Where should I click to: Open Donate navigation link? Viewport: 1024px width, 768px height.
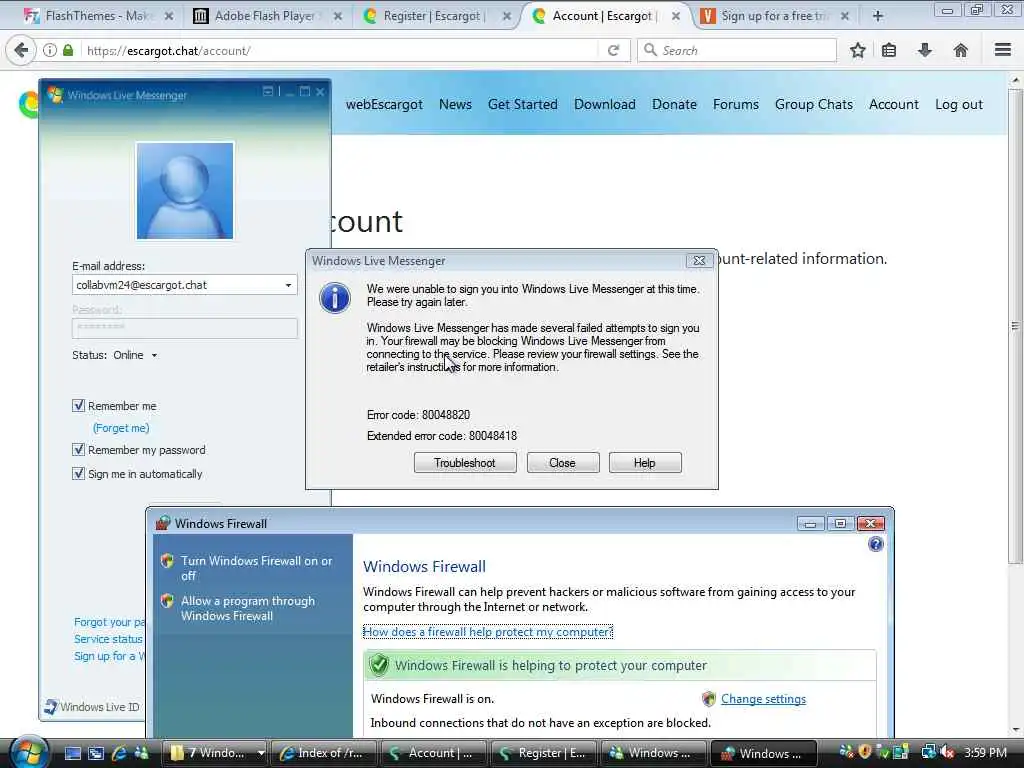[x=674, y=104]
